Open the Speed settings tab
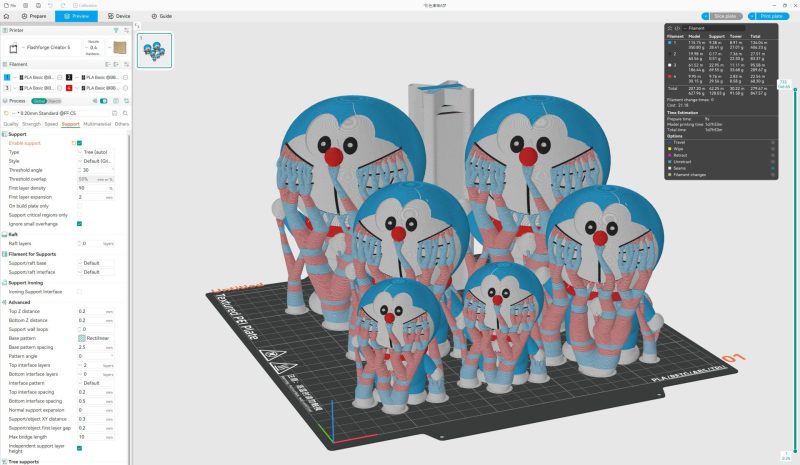The image size is (800, 465). (x=51, y=124)
